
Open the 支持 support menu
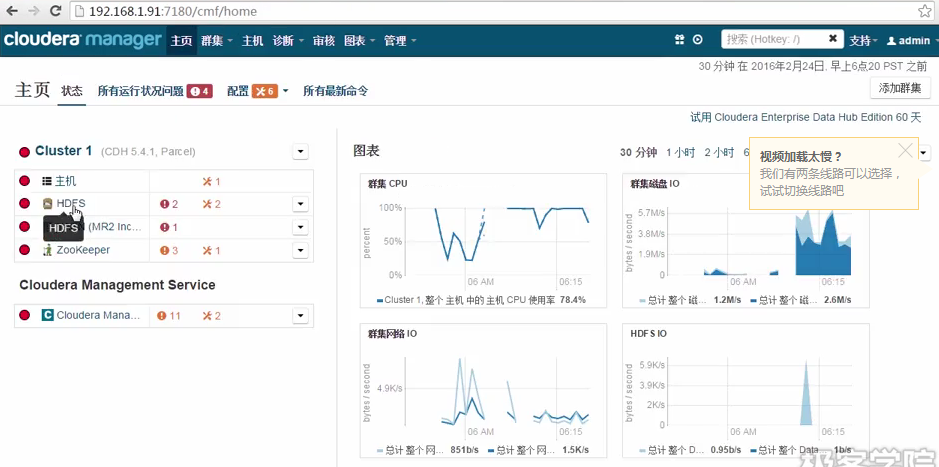pyautogui.click(x=864, y=41)
